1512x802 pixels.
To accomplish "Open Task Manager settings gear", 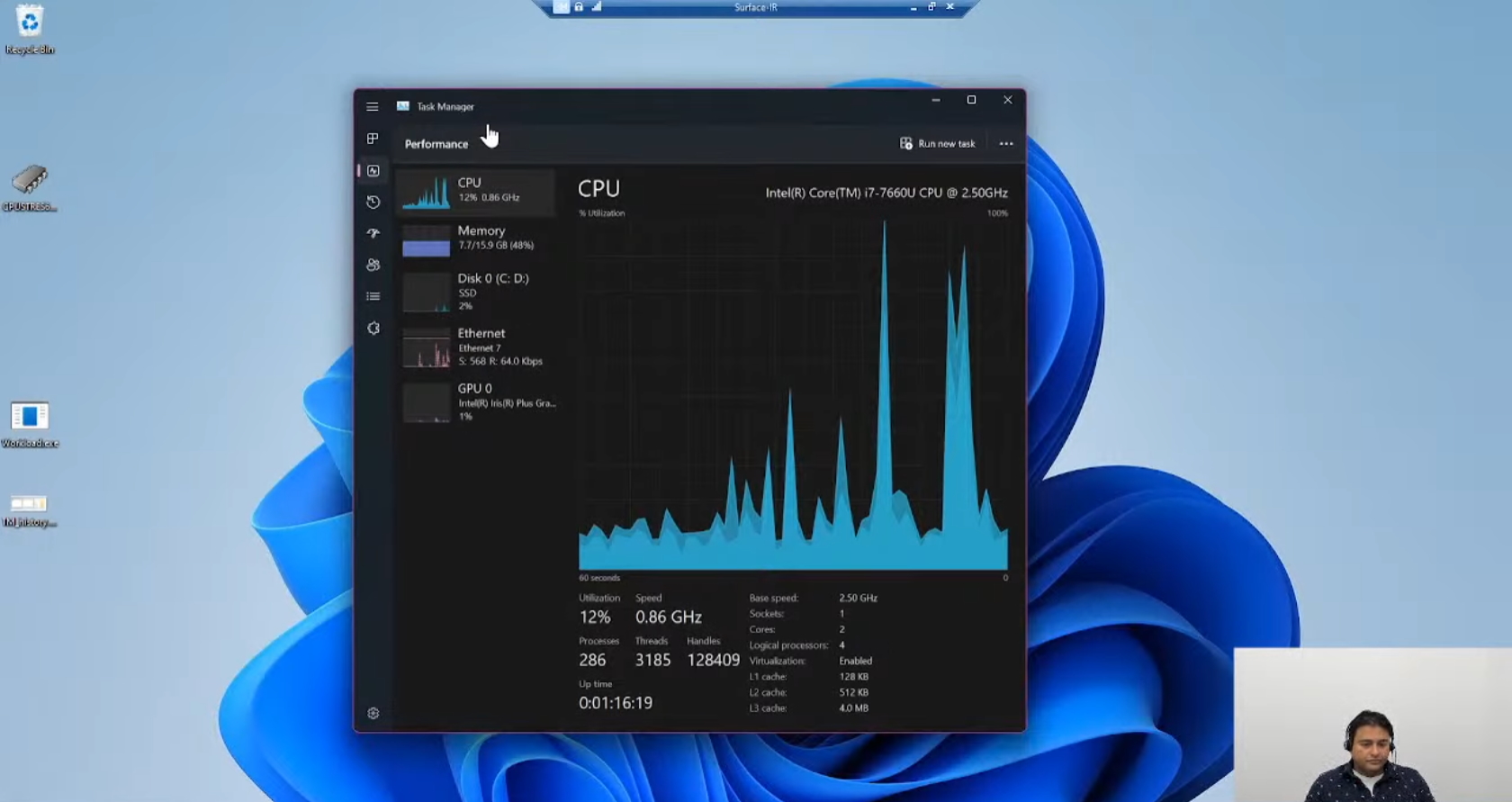I will click(x=373, y=714).
